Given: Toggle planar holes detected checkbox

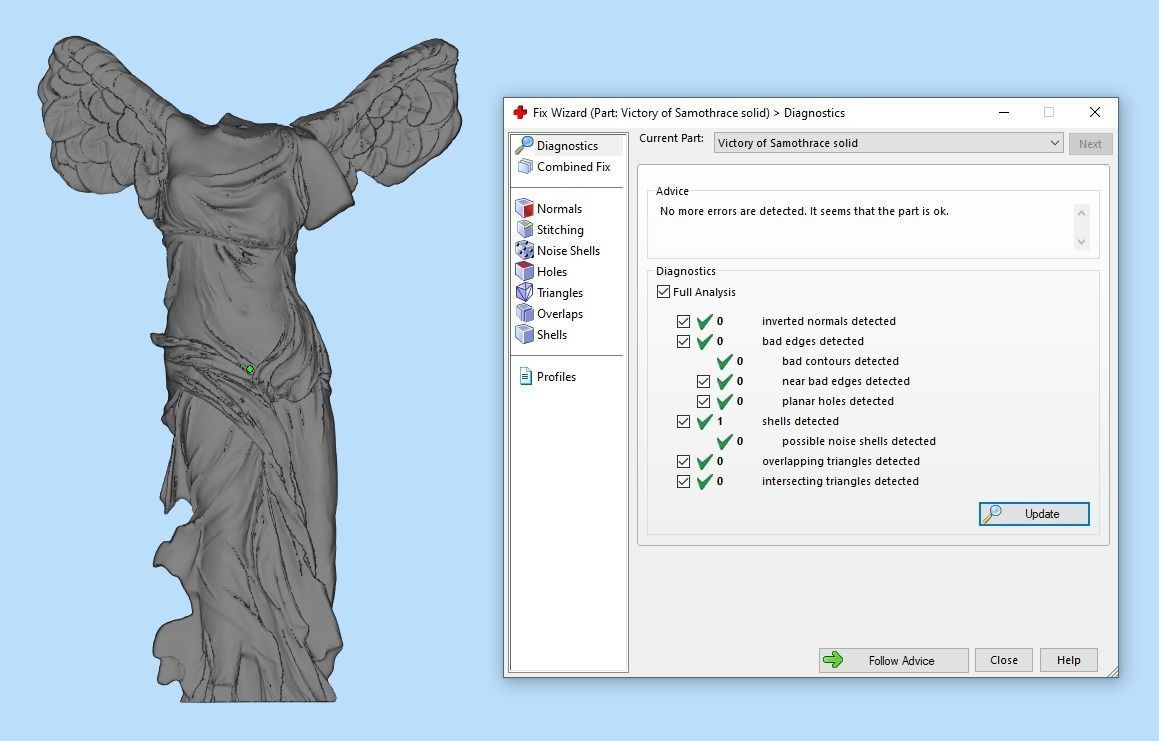Looking at the screenshot, I should (x=703, y=401).
